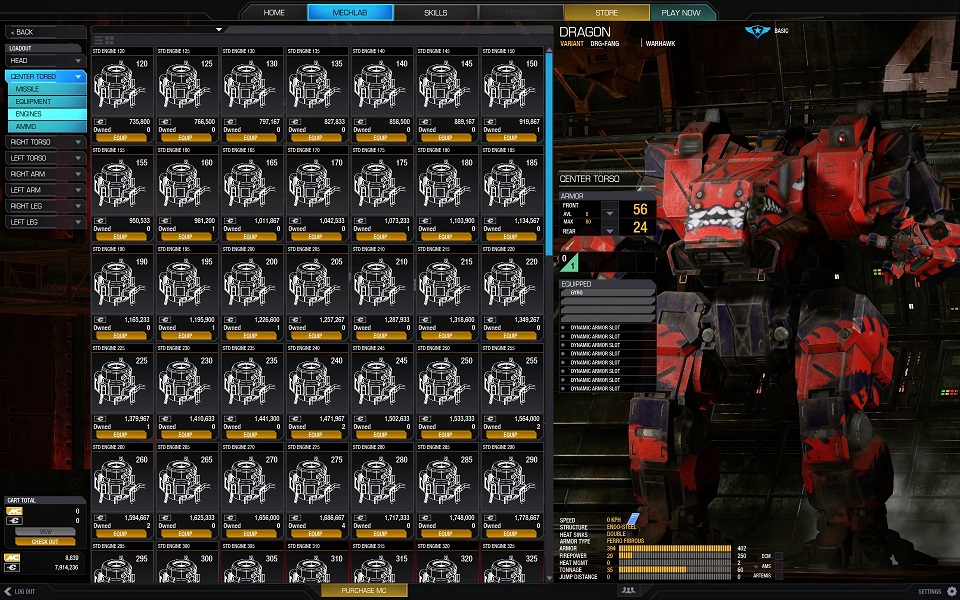This screenshot has height=600, width=960.
Task: Toggle the ECM indicator box
Action: 779,556
